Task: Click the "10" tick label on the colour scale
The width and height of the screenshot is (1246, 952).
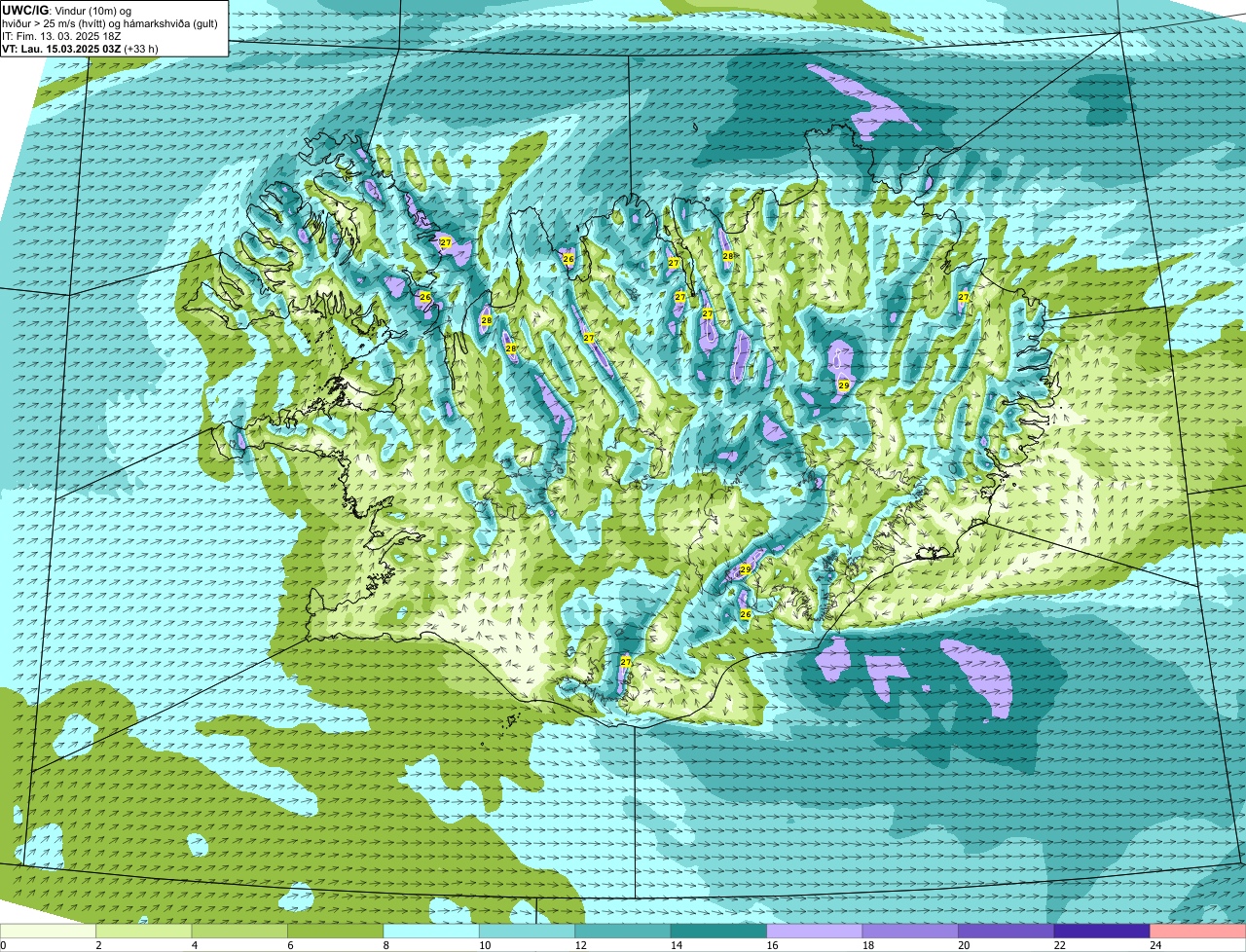Action: (x=485, y=945)
